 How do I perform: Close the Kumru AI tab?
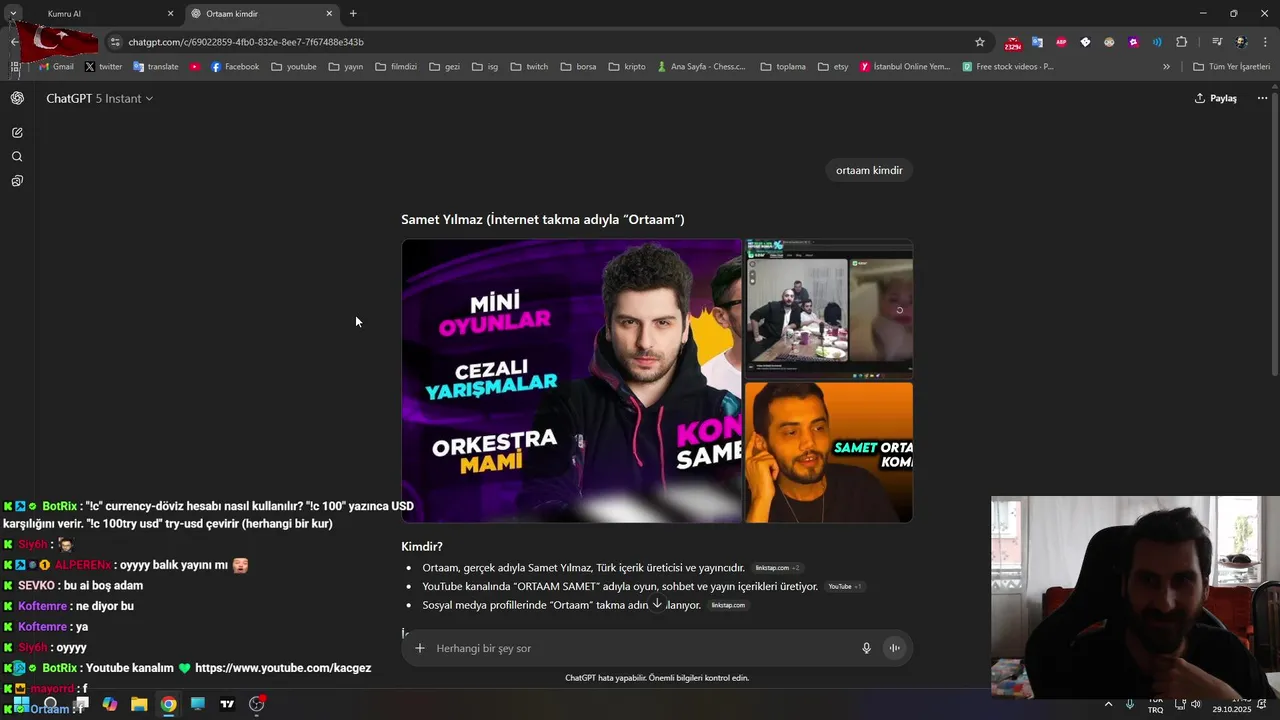170,14
